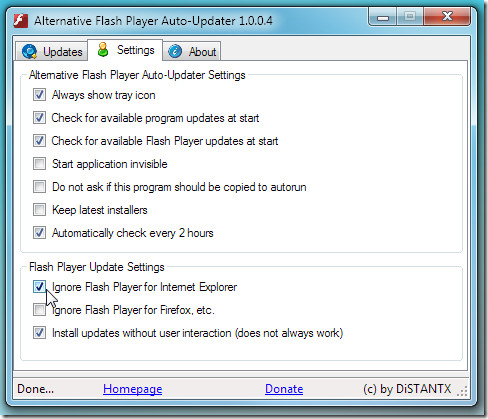488x419 pixels.
Task: Check Do not ask about autorun copy
Action: [x=39, y=187]
